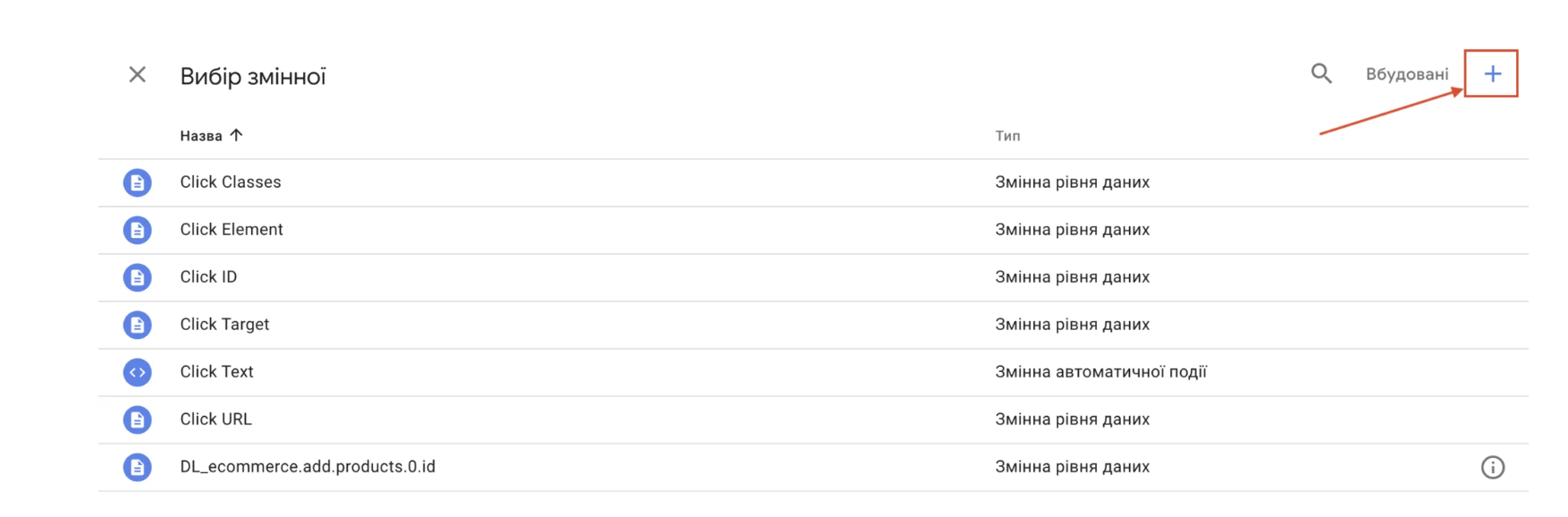
Task: Click the Click Element variable icon
Action: pos(137,230)
